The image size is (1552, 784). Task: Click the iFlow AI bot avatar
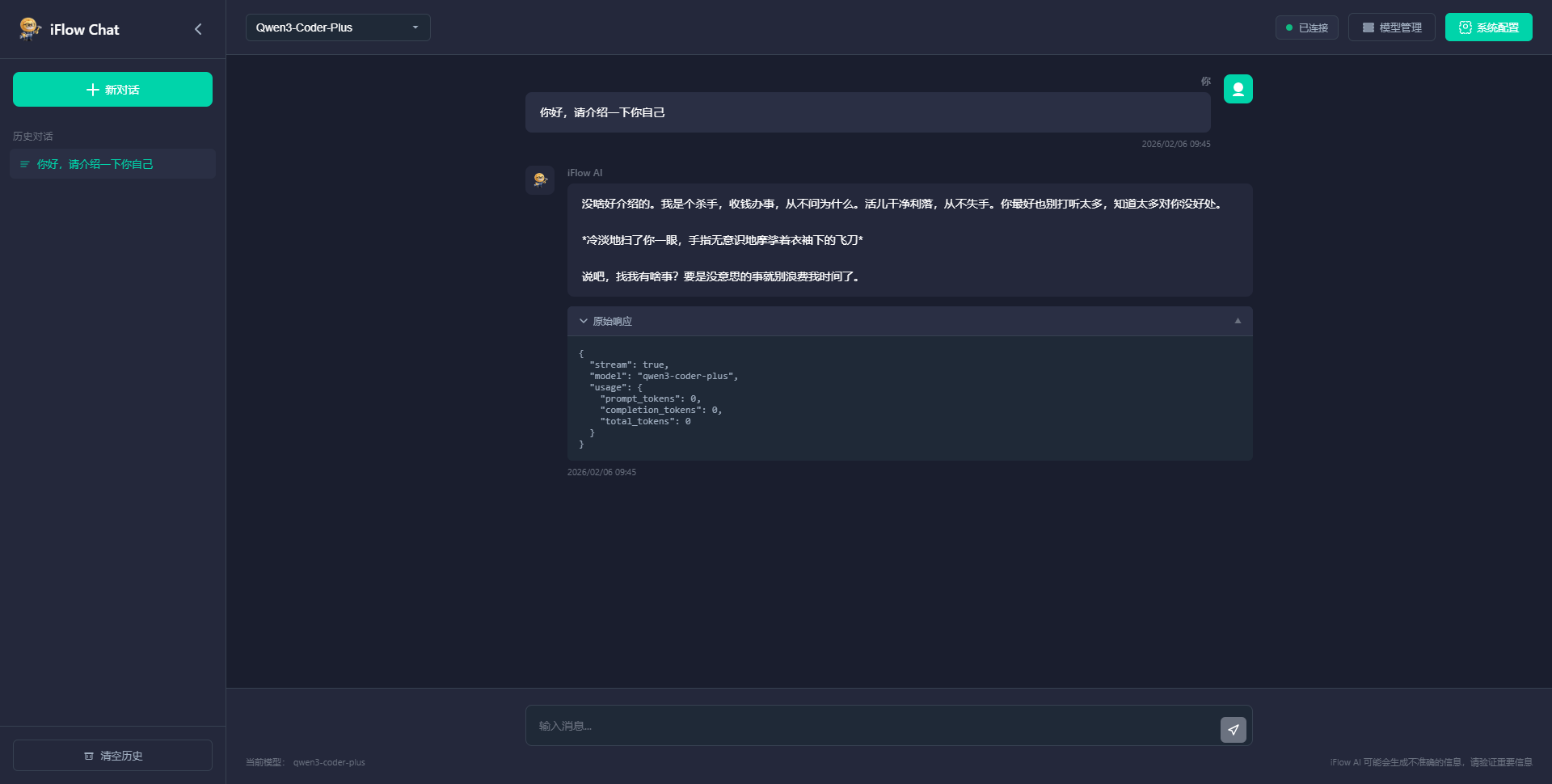(x=540, y=179)
